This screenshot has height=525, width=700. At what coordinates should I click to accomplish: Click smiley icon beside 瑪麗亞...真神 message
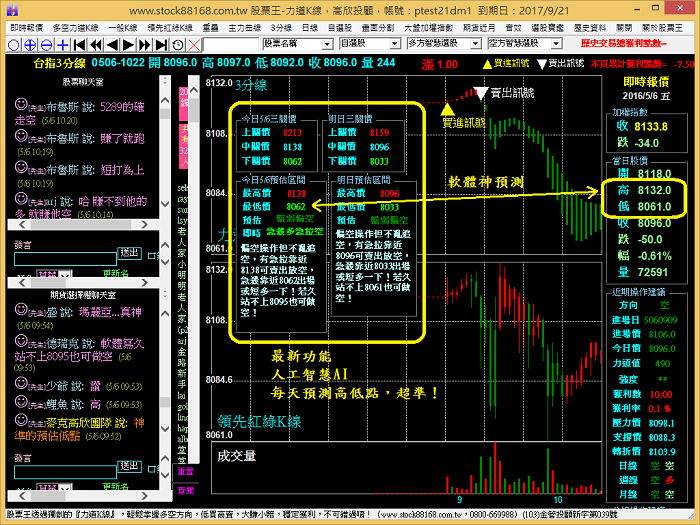(x=21, y=309)
